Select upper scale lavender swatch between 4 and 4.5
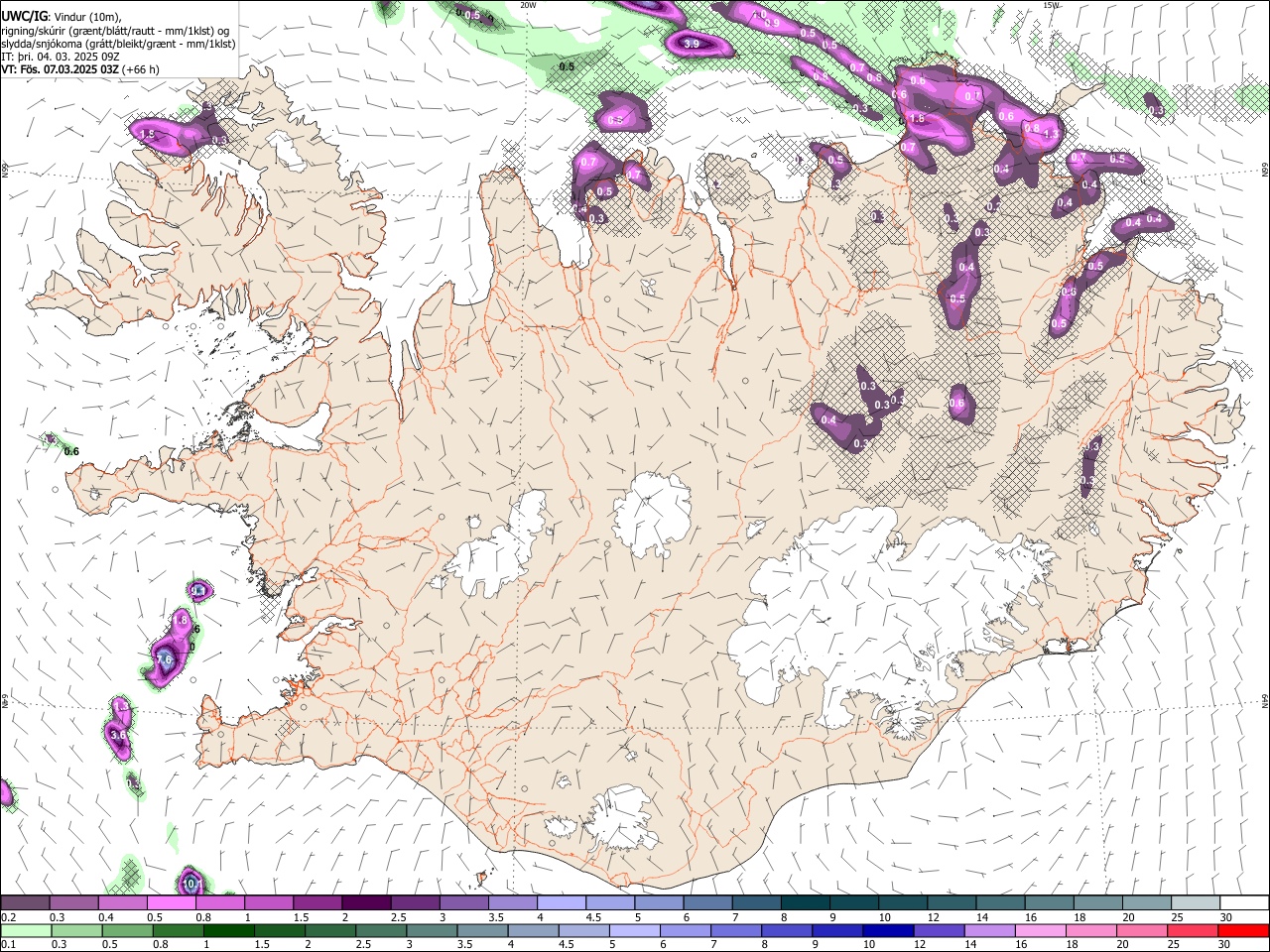The image size is (1270, 952). [x=560, y=903]
